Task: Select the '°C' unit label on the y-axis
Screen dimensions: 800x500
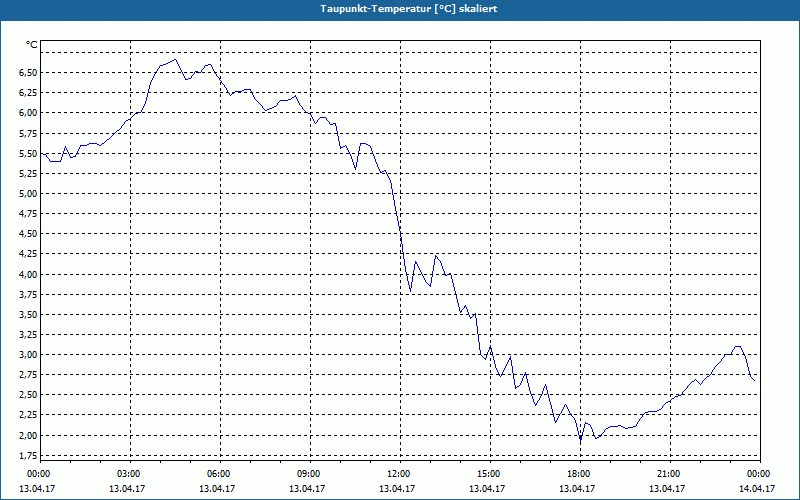Action: click(x=31, y=45)
